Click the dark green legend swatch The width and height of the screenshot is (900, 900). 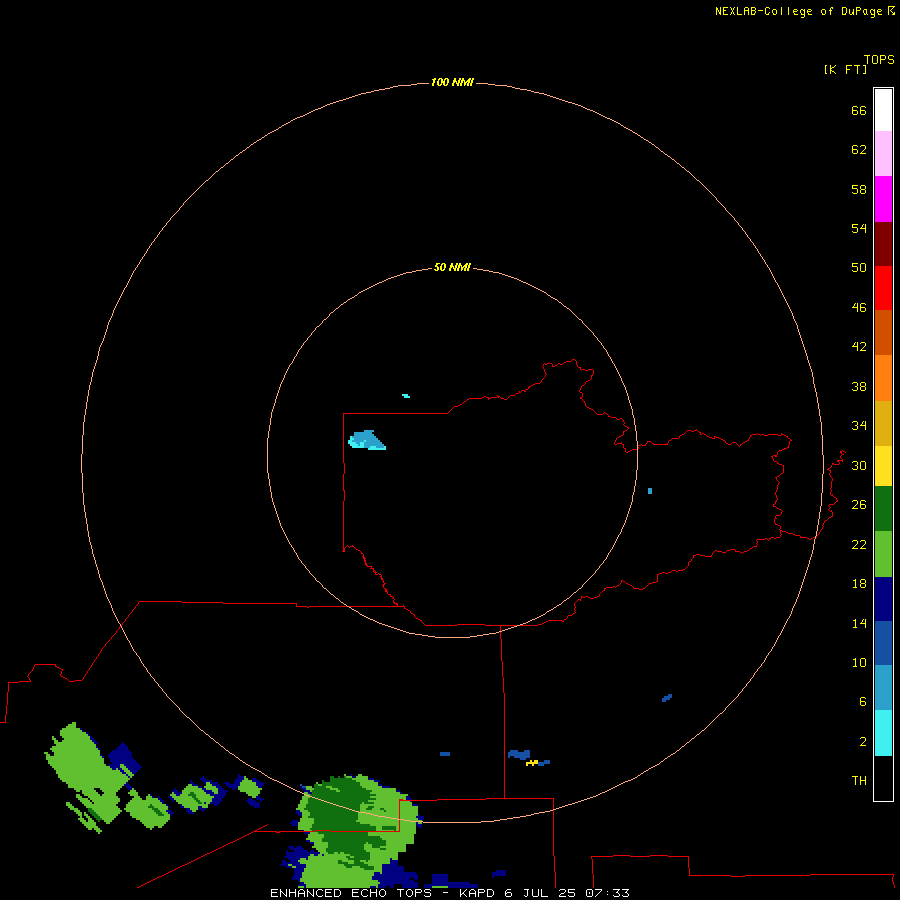(883, 509)
